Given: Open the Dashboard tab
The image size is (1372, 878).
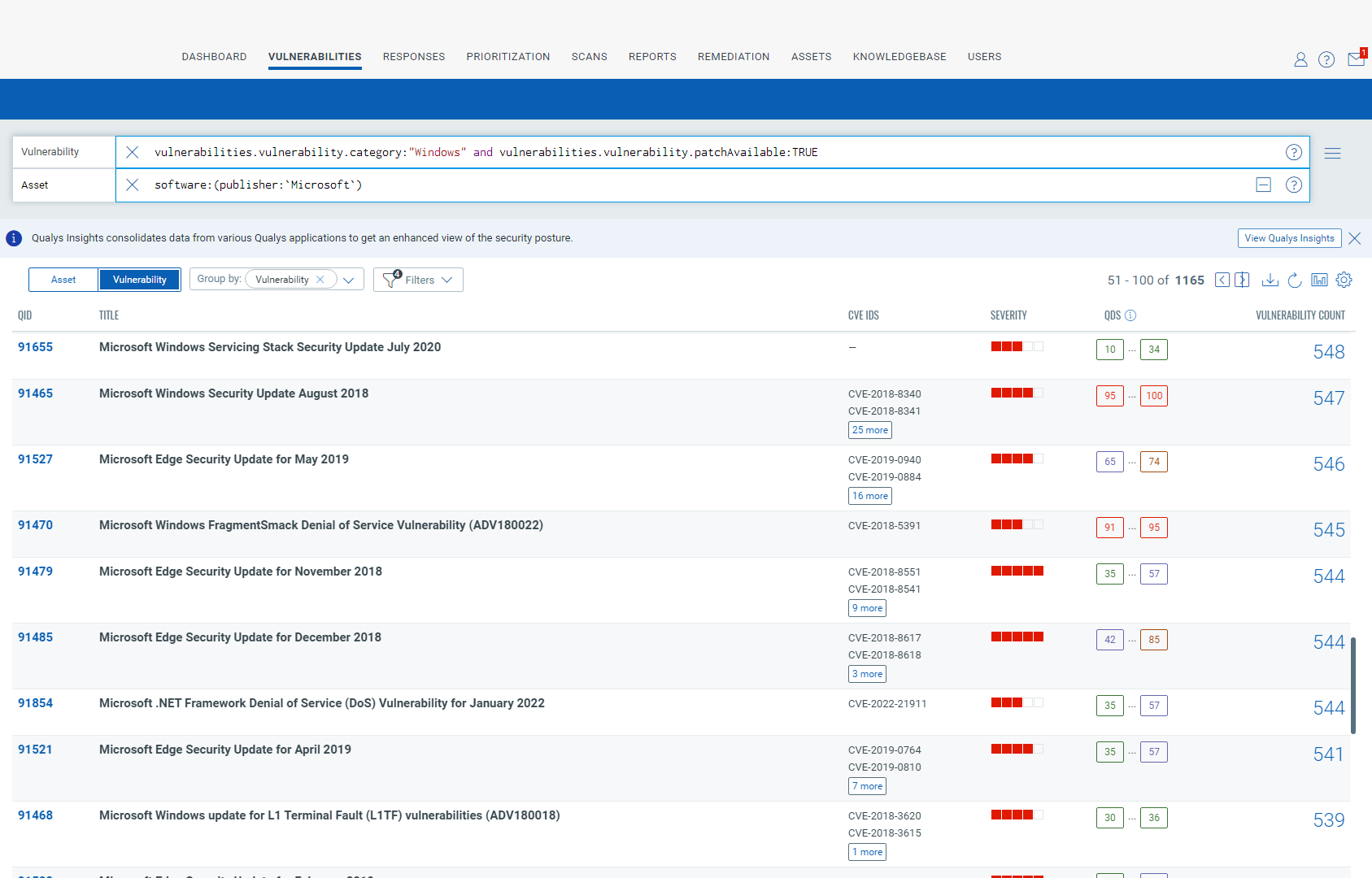Looking at the screenshot, I should (214, 57).
